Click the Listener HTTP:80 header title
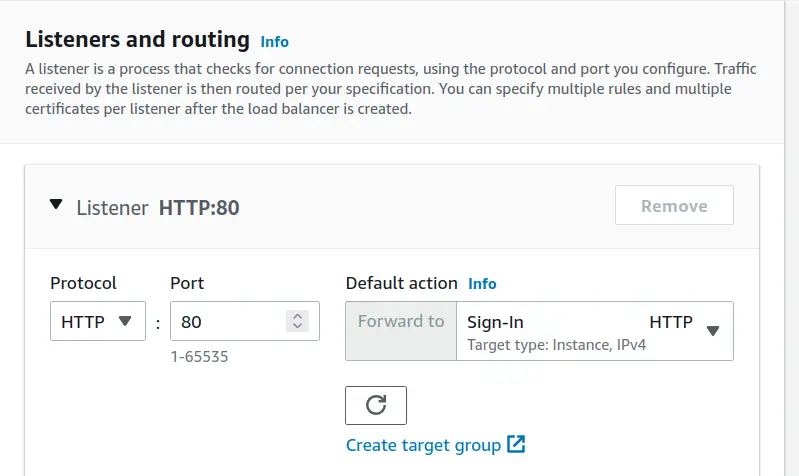The width and height of the screenshot is (799, 476). 158,208
